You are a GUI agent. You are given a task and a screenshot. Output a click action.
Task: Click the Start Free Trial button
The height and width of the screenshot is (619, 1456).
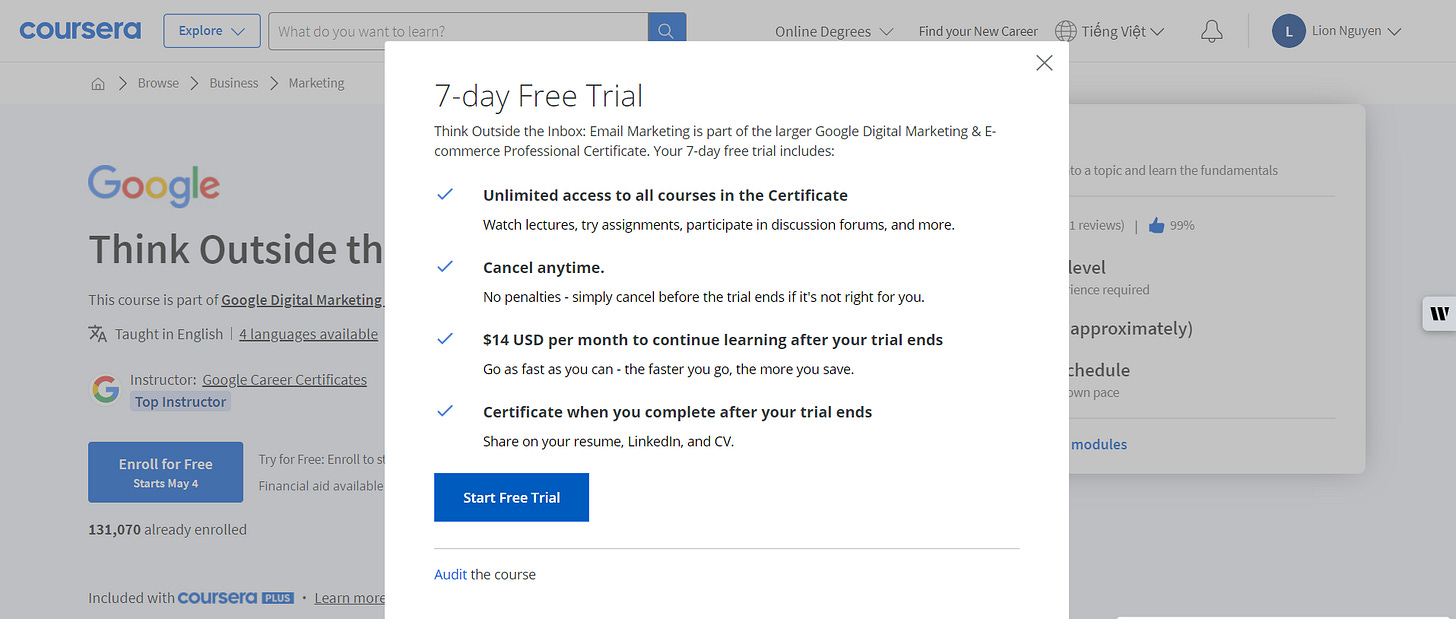511,497
